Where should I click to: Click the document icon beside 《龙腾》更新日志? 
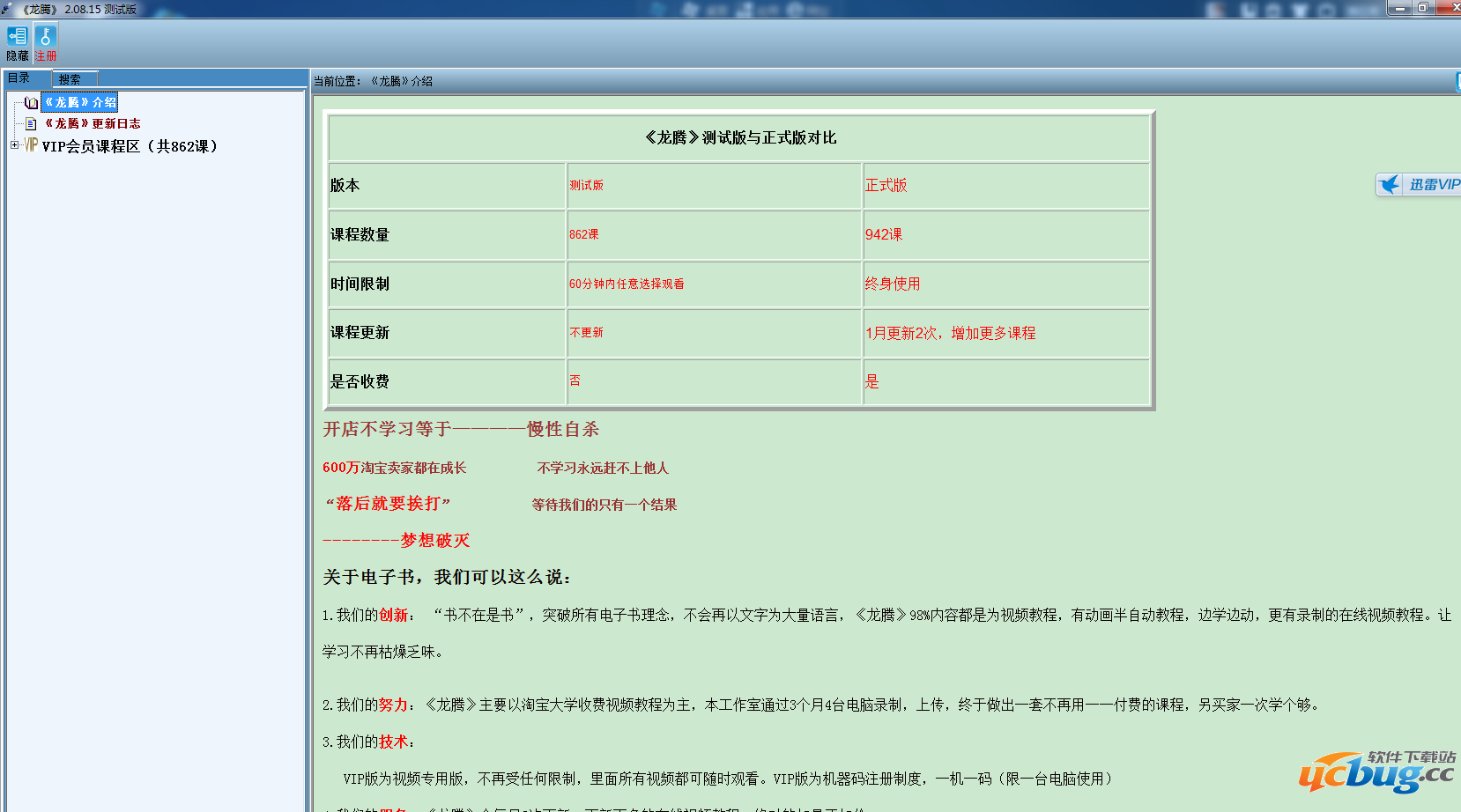(x=31, y=124)
